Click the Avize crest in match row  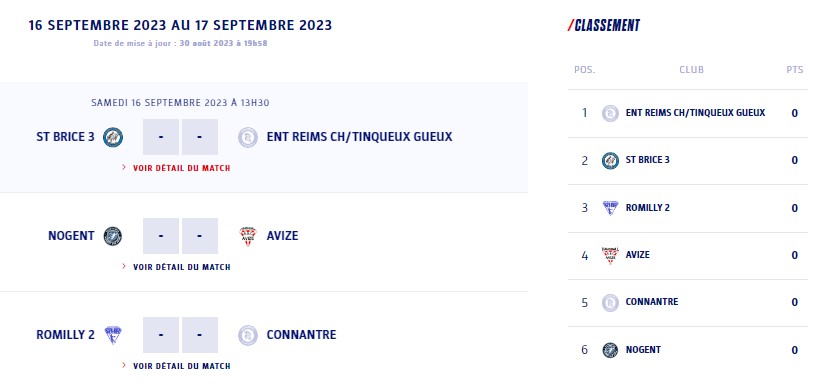coord(248,236)
